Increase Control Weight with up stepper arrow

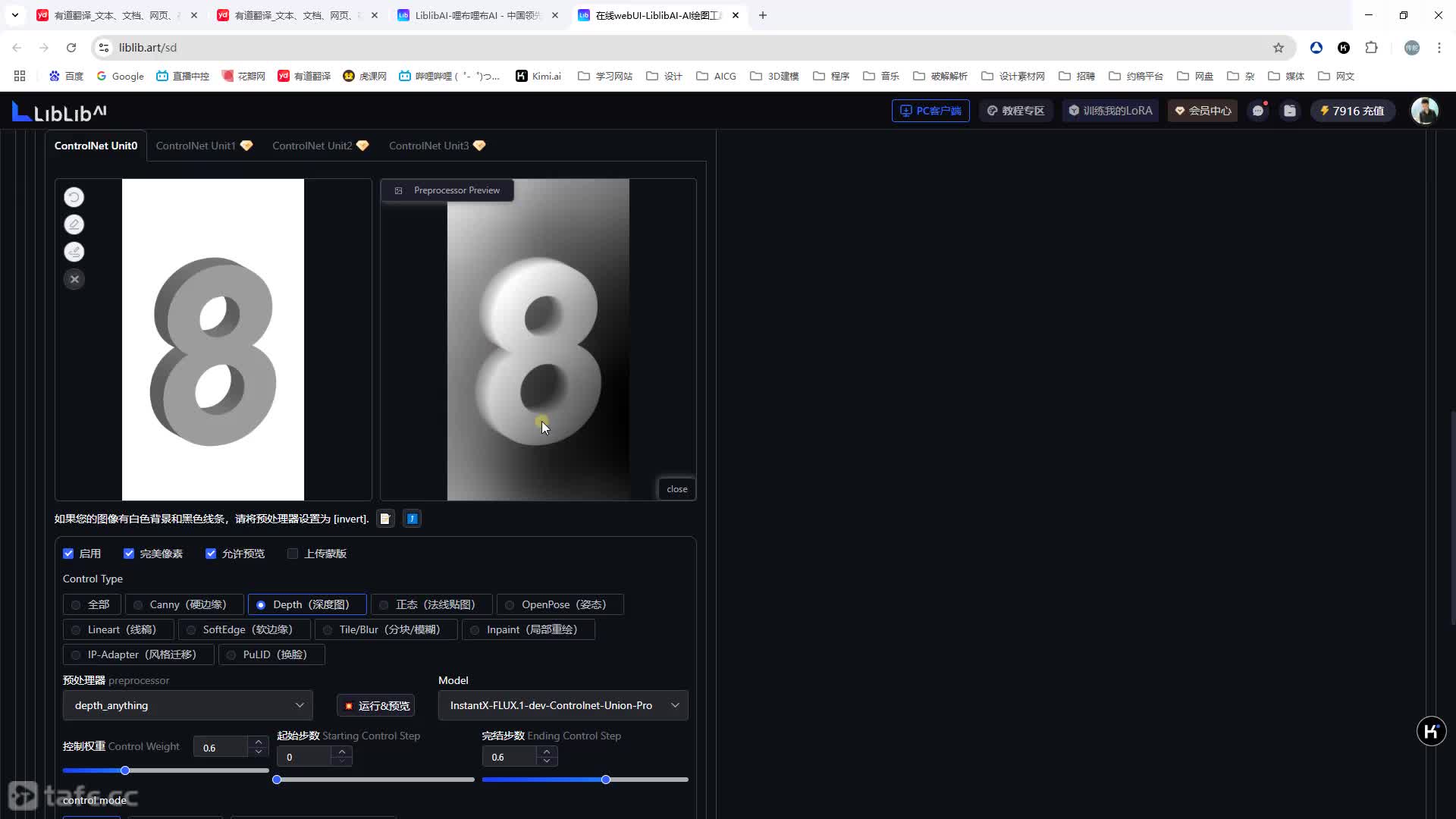coord(259,742)
